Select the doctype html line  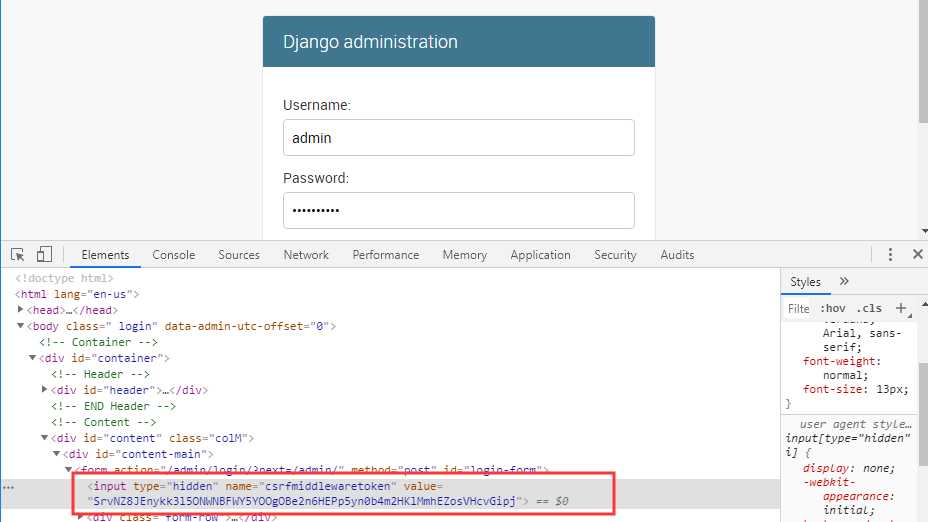pos(64,278)
